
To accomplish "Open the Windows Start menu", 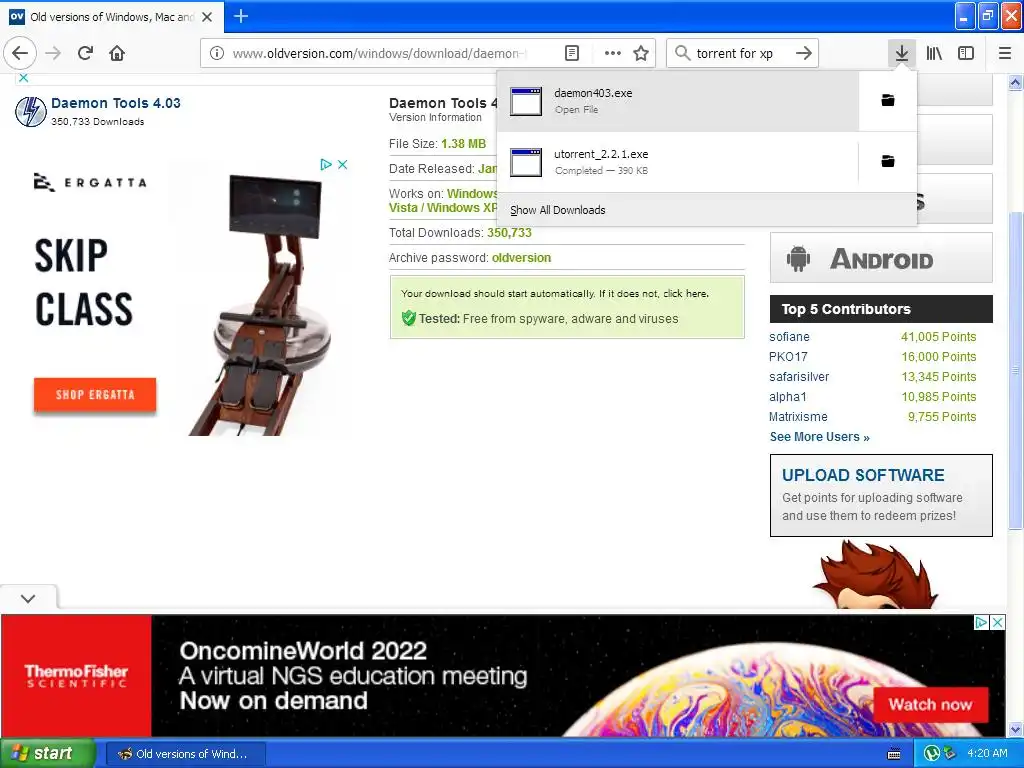I will point(48,753).
